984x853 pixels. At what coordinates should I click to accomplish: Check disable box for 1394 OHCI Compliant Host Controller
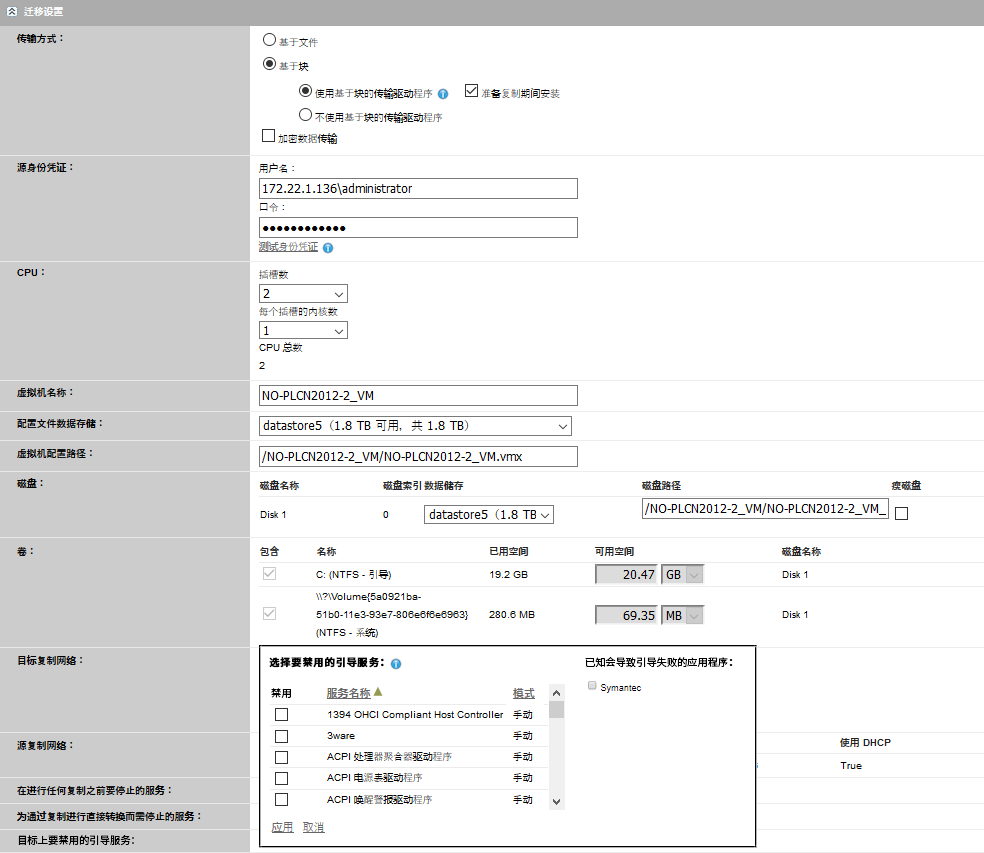[281, 714]
